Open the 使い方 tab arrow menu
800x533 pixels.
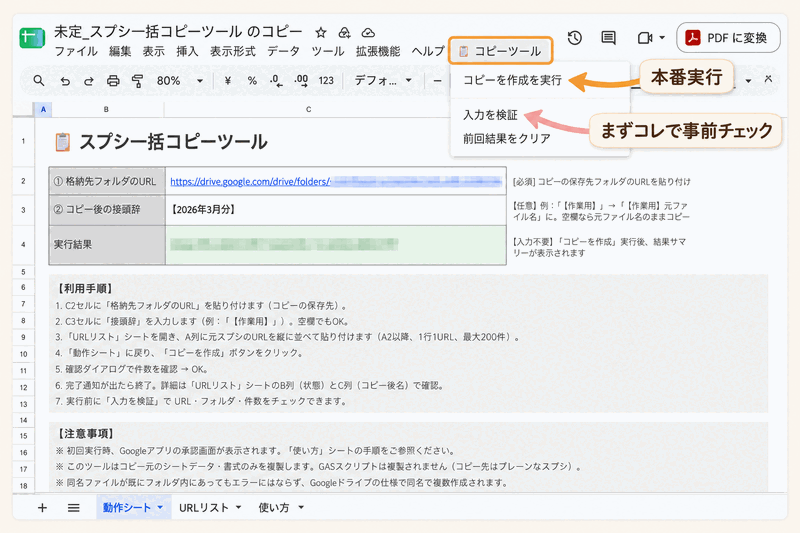[301, 507]
